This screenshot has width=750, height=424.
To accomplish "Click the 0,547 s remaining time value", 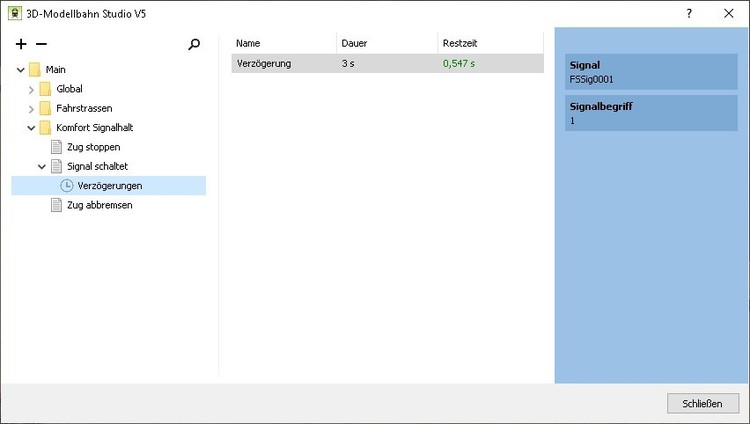I will [459, 64].
